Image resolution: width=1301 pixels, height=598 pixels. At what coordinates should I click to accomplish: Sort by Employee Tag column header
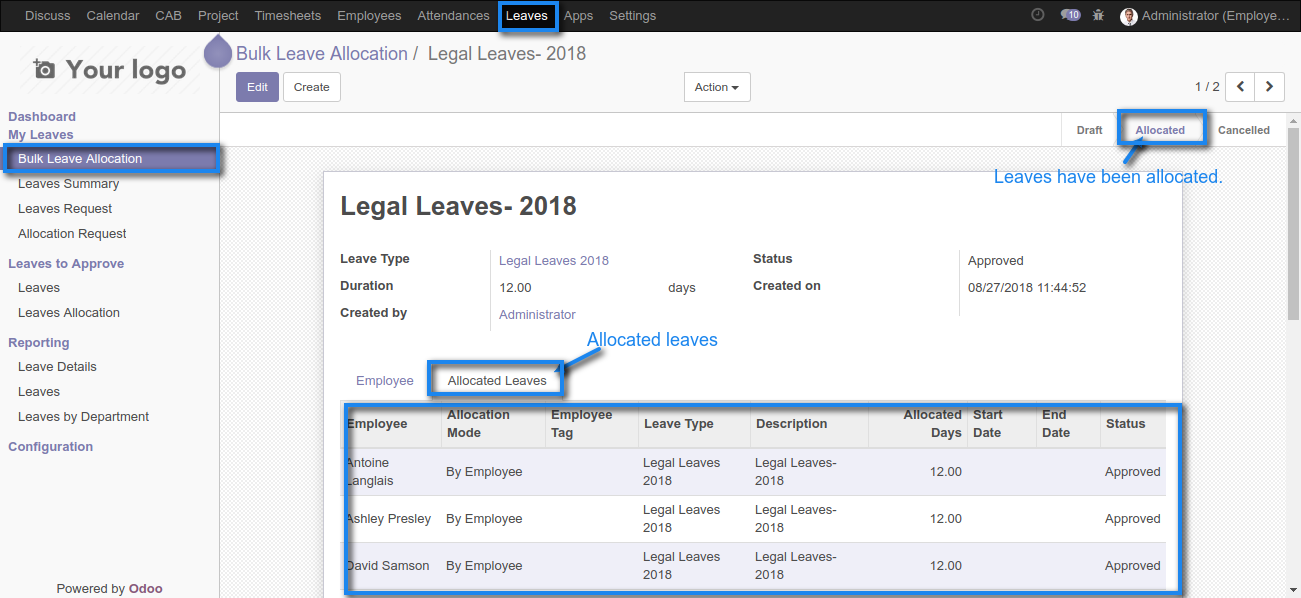pyautogui.click(x=591, y=424)
